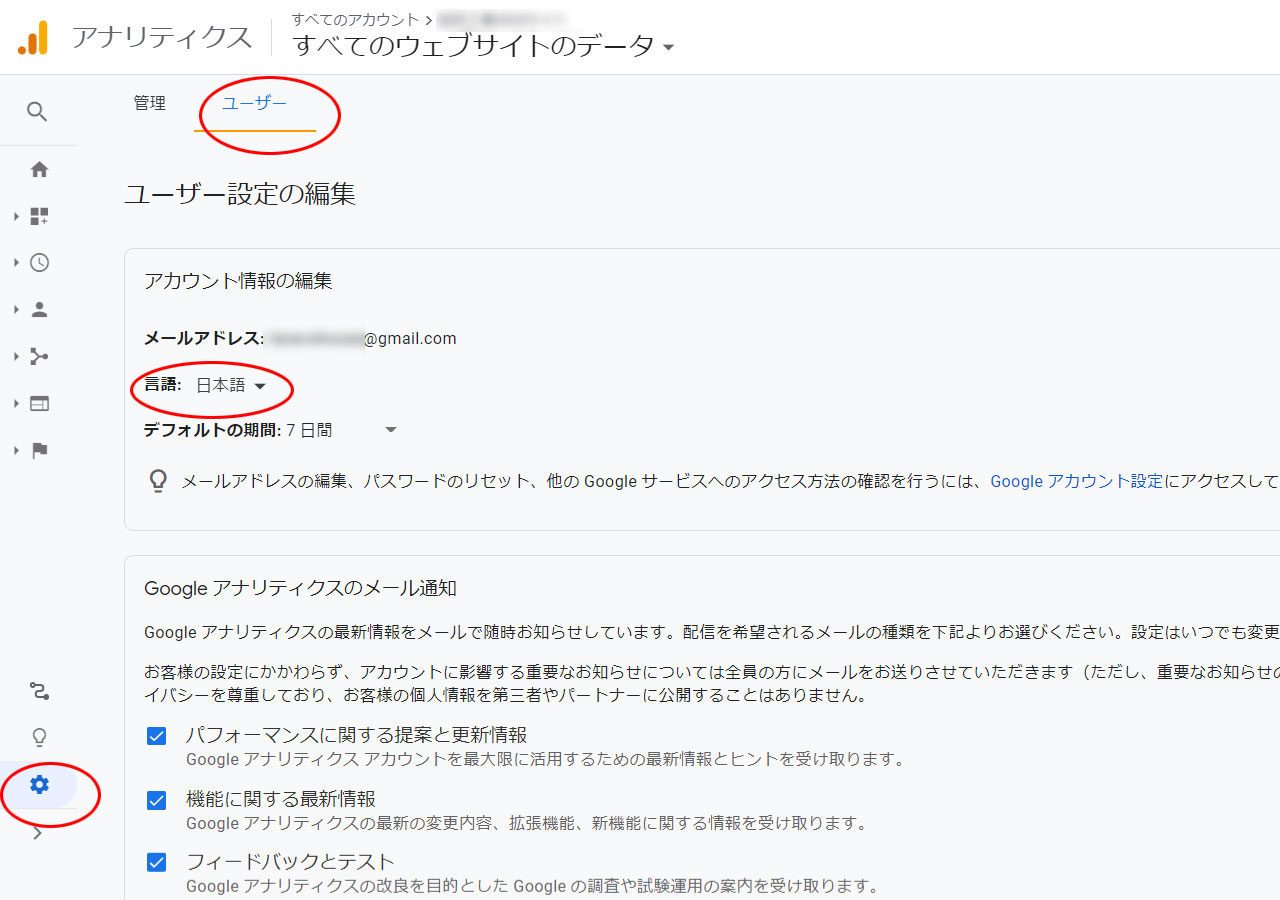Uncheck 機能に関する最新情報 checkbox
The height and width of the screenshot is (900, 1280).
tap(156, 800)
